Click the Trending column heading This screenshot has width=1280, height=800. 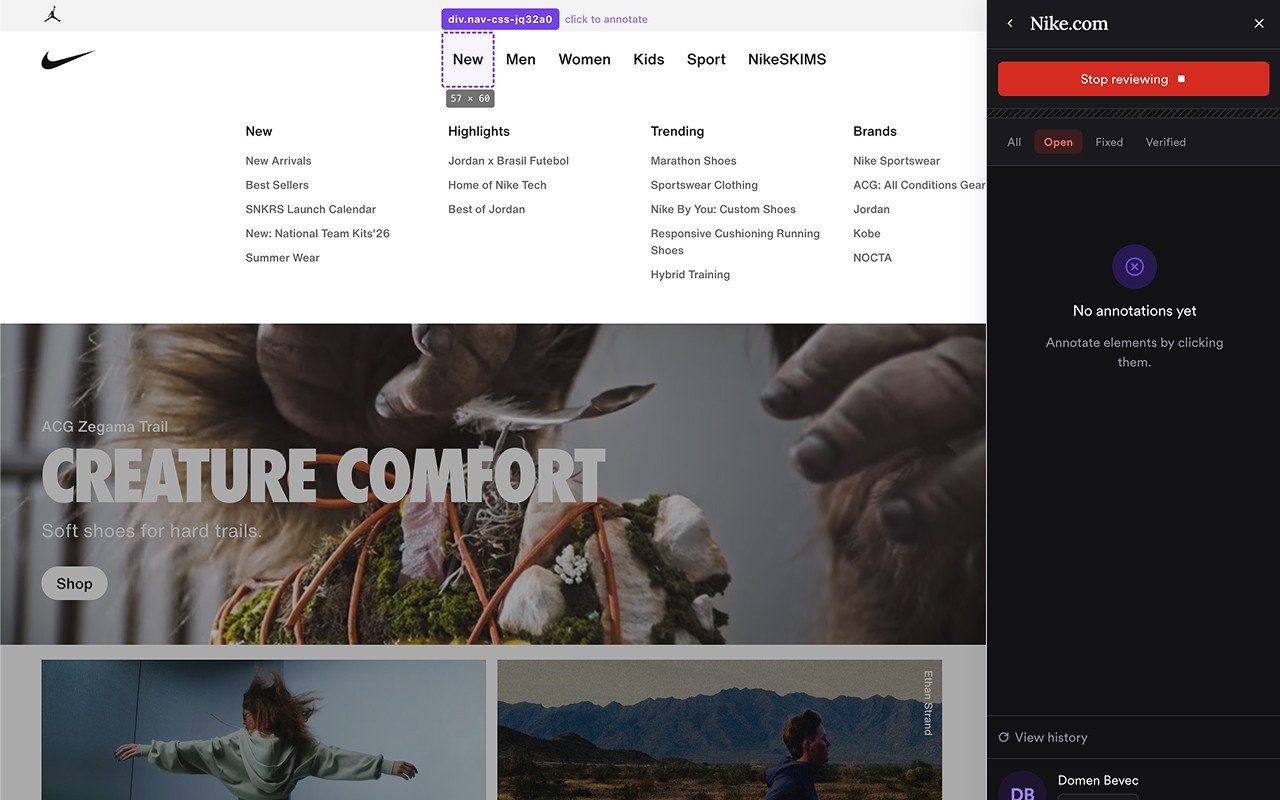point(678,131)
